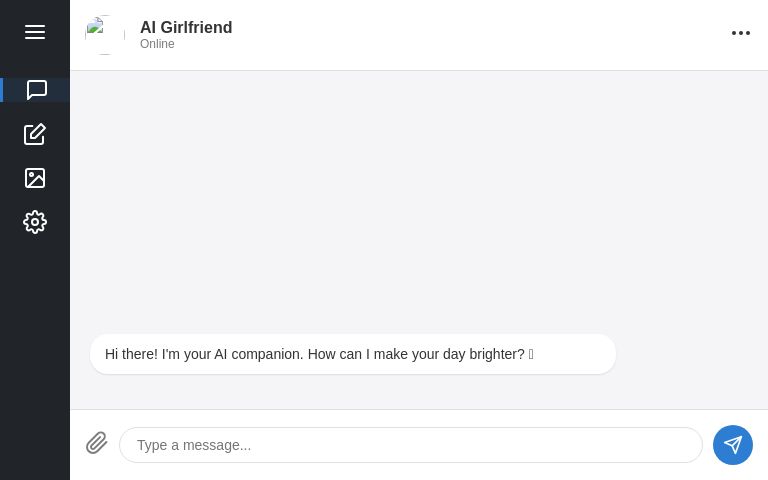Click the empty sidebar space below the gear

point(35,350)
